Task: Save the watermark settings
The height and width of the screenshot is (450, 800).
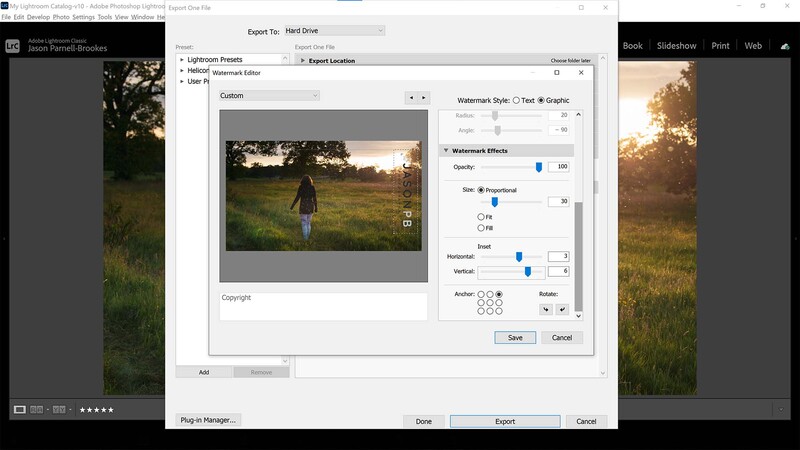Action: click(x=515, y=338)
